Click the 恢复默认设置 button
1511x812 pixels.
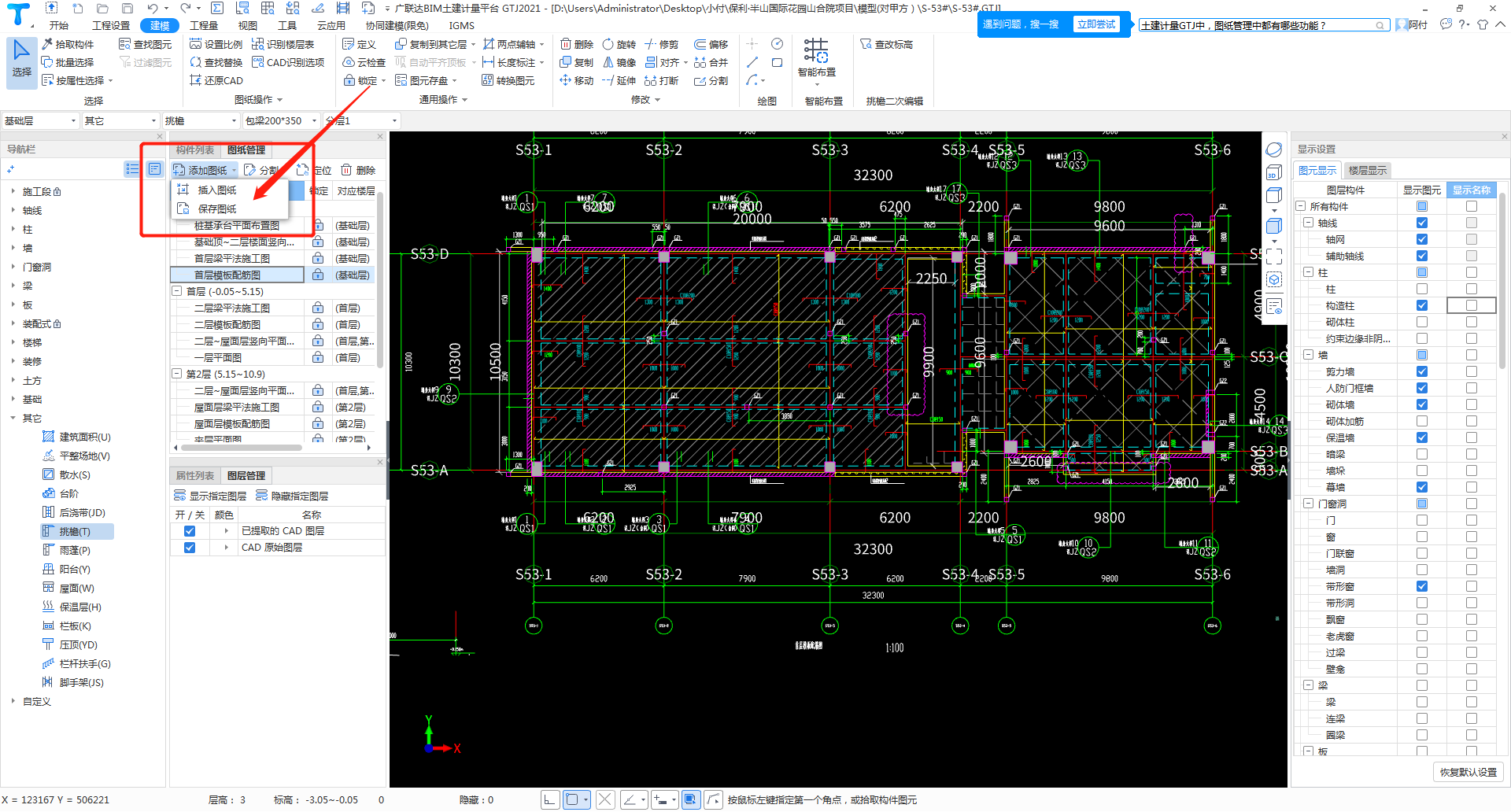point(1469,772)
